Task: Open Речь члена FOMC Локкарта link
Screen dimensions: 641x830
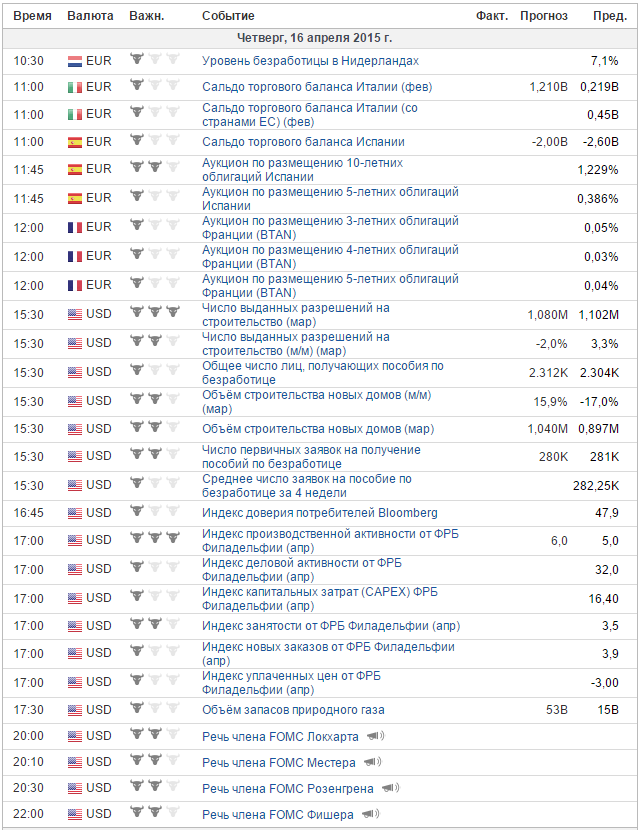Action: click(x=280, y=736)
